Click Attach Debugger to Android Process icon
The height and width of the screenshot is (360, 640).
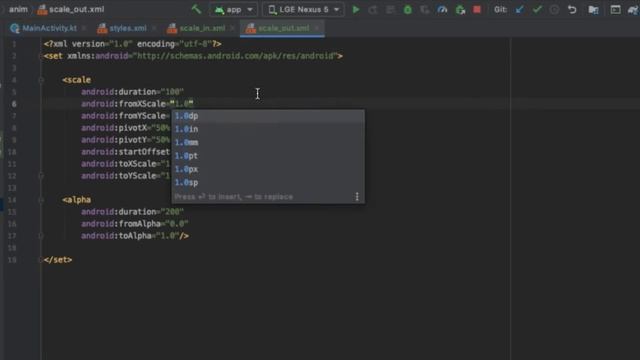click(x=460, y=9)
